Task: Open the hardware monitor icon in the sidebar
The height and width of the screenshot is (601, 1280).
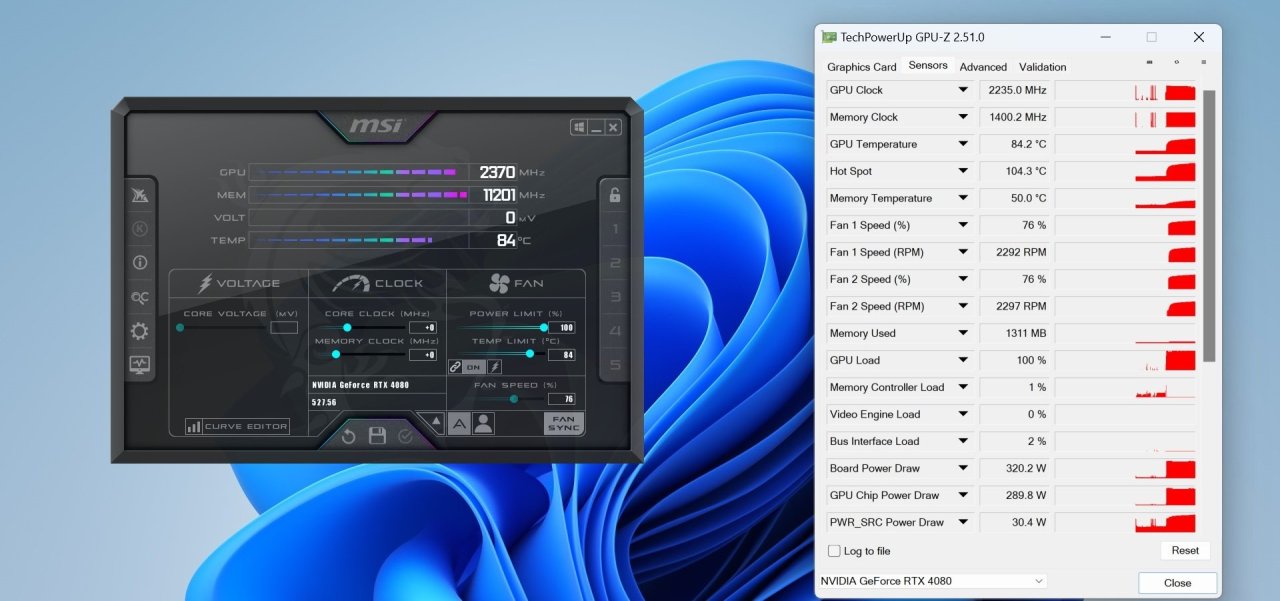Action: coord(138,365)
